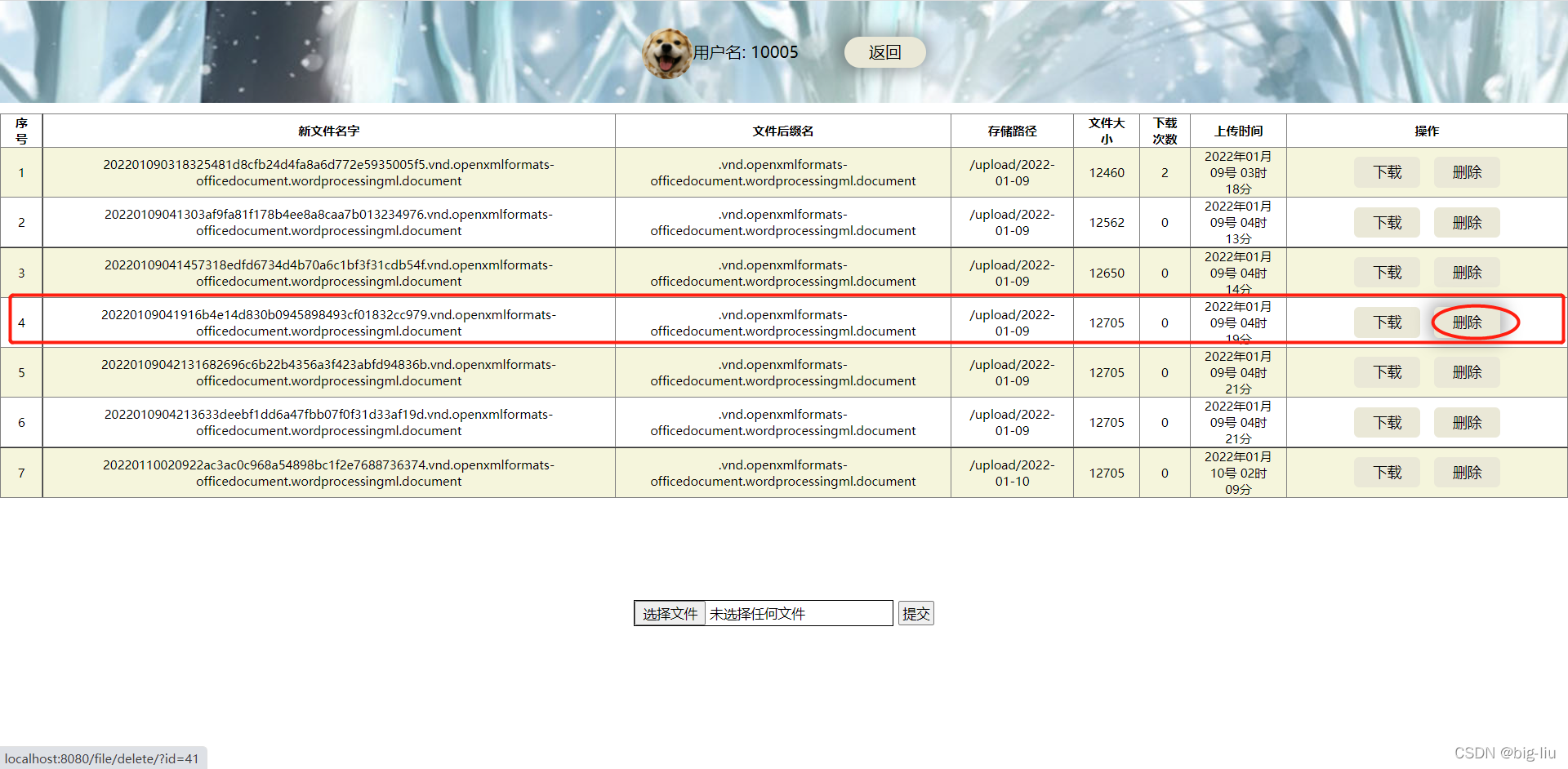Screen dimensions: 1568x769
Task: Delete the file in row 4
Action: click(x=1467, y=322)
